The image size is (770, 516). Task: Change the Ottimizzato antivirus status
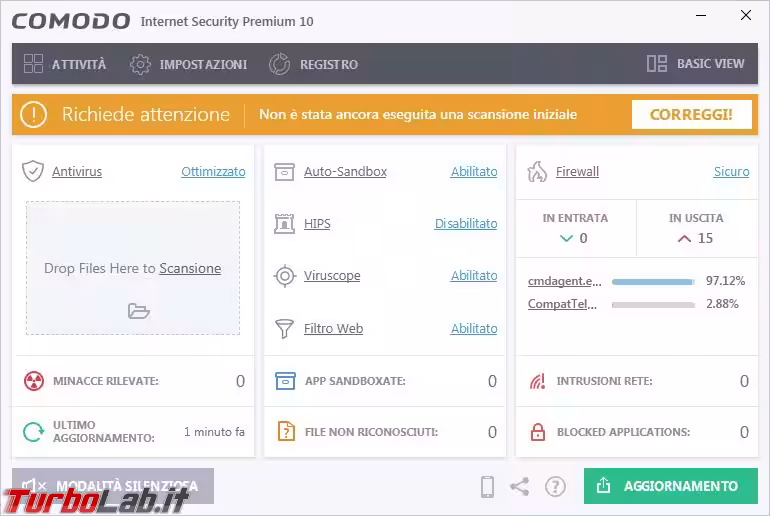(x=213, y=171)
